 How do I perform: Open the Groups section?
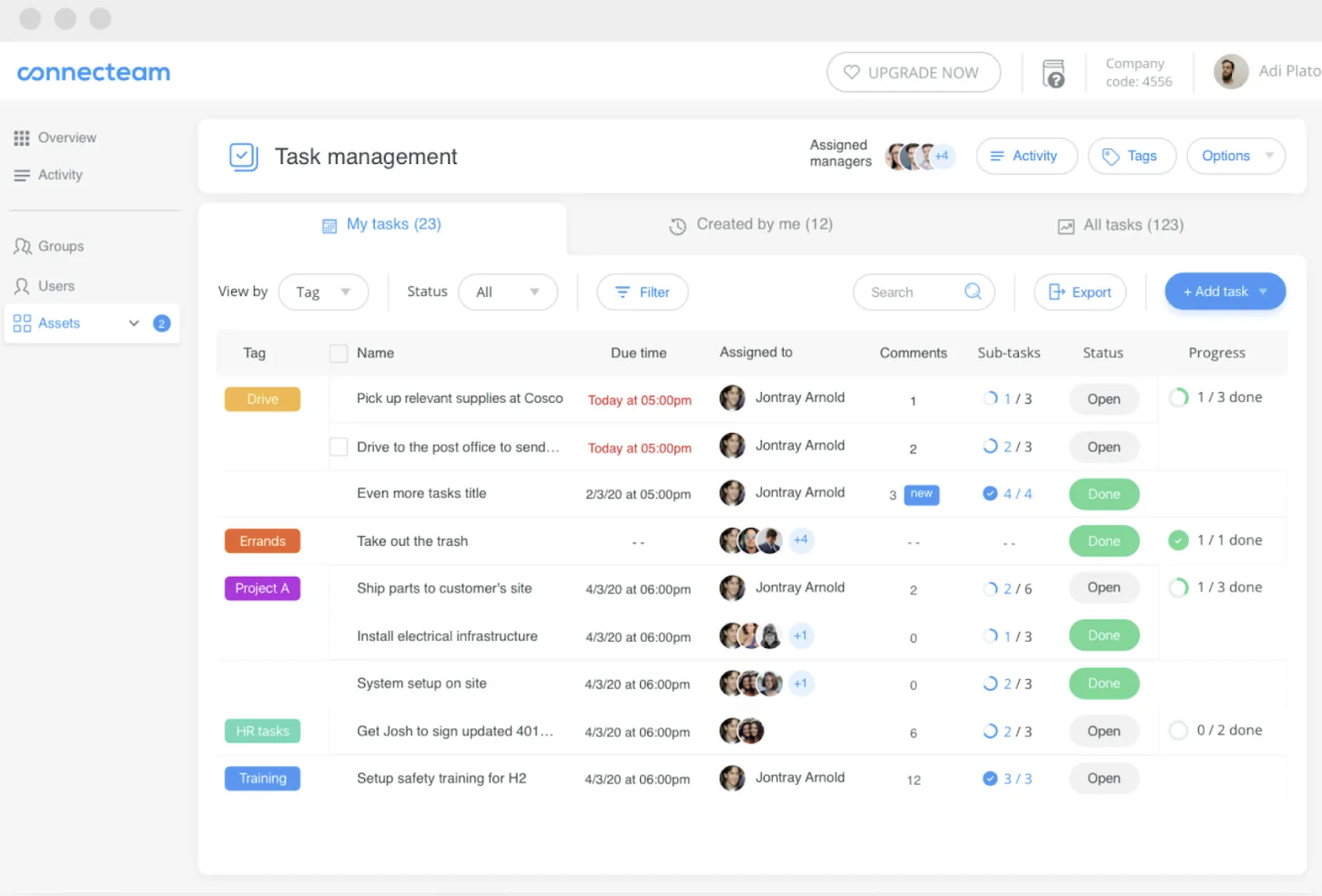60,246
